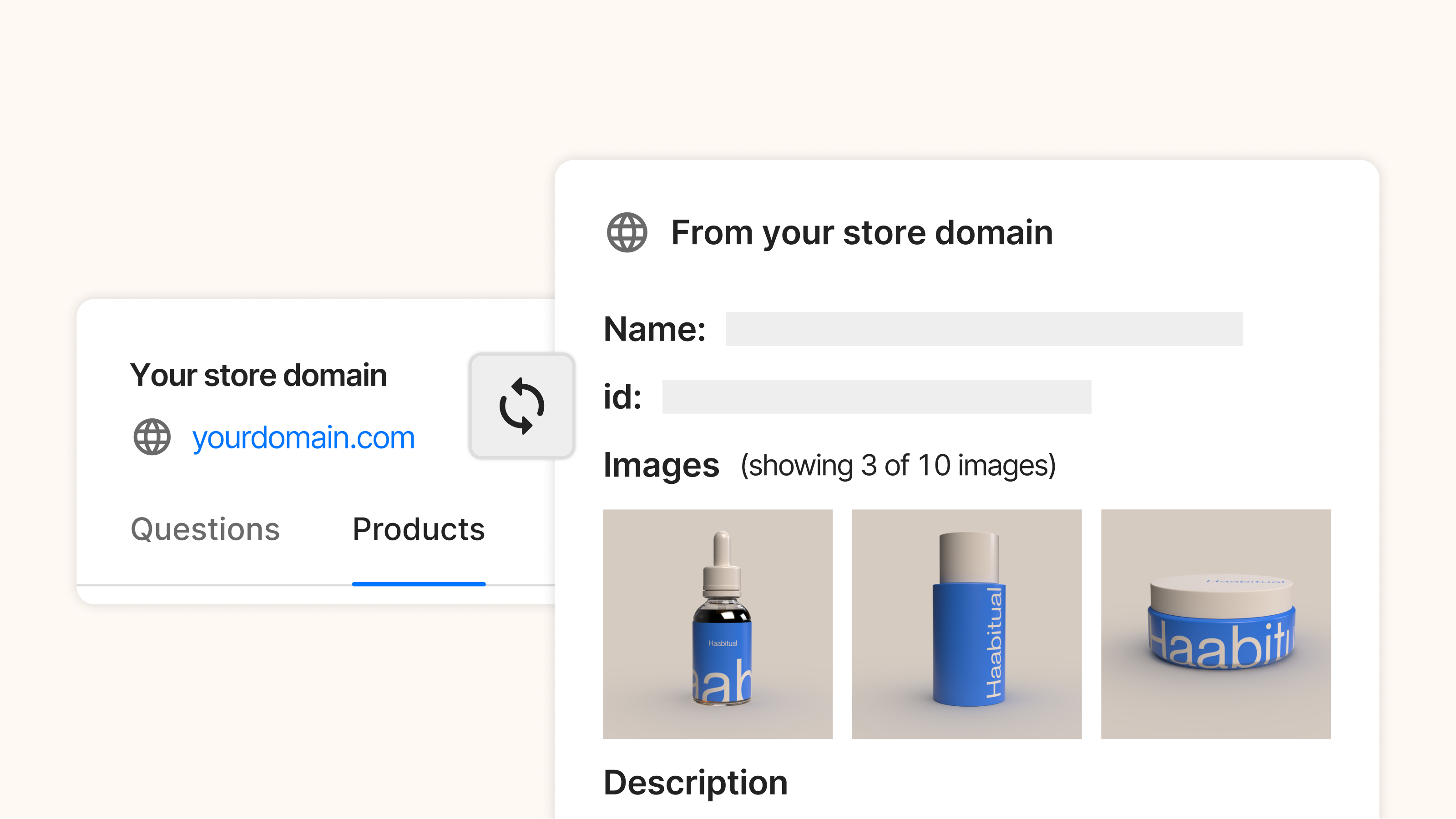Click globe icon next to 'From your store domain'
The height and width of the screenshot is (819, 1456).
click(627, 232)
